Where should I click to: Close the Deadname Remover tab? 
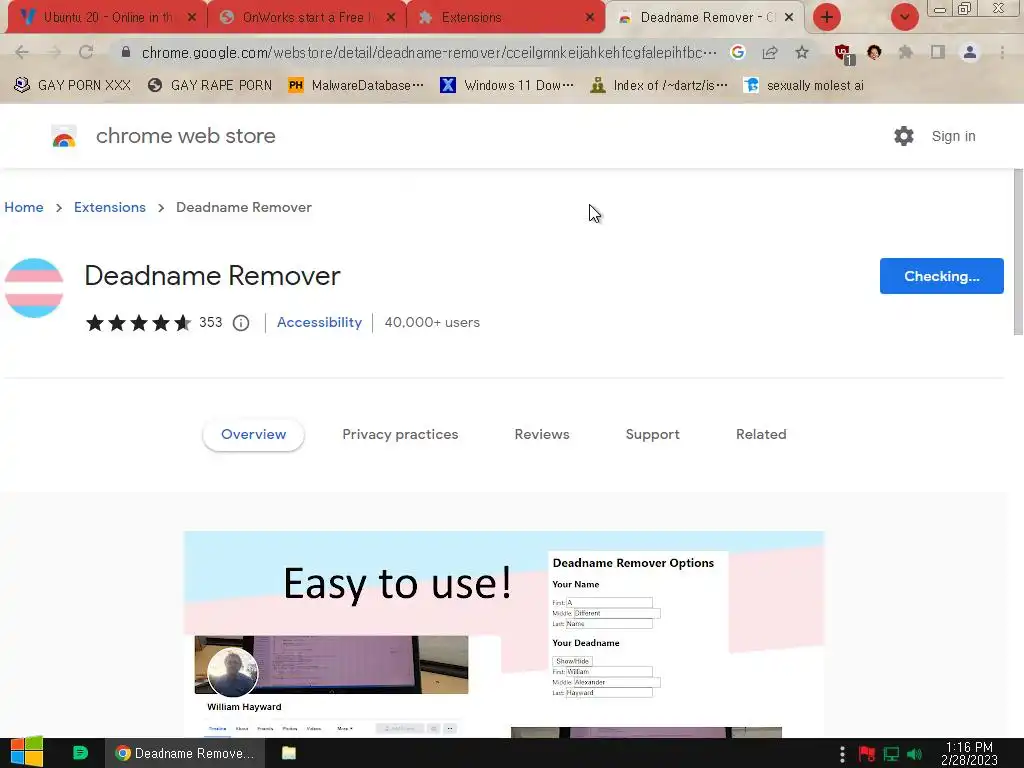click(x=789, y=17)
